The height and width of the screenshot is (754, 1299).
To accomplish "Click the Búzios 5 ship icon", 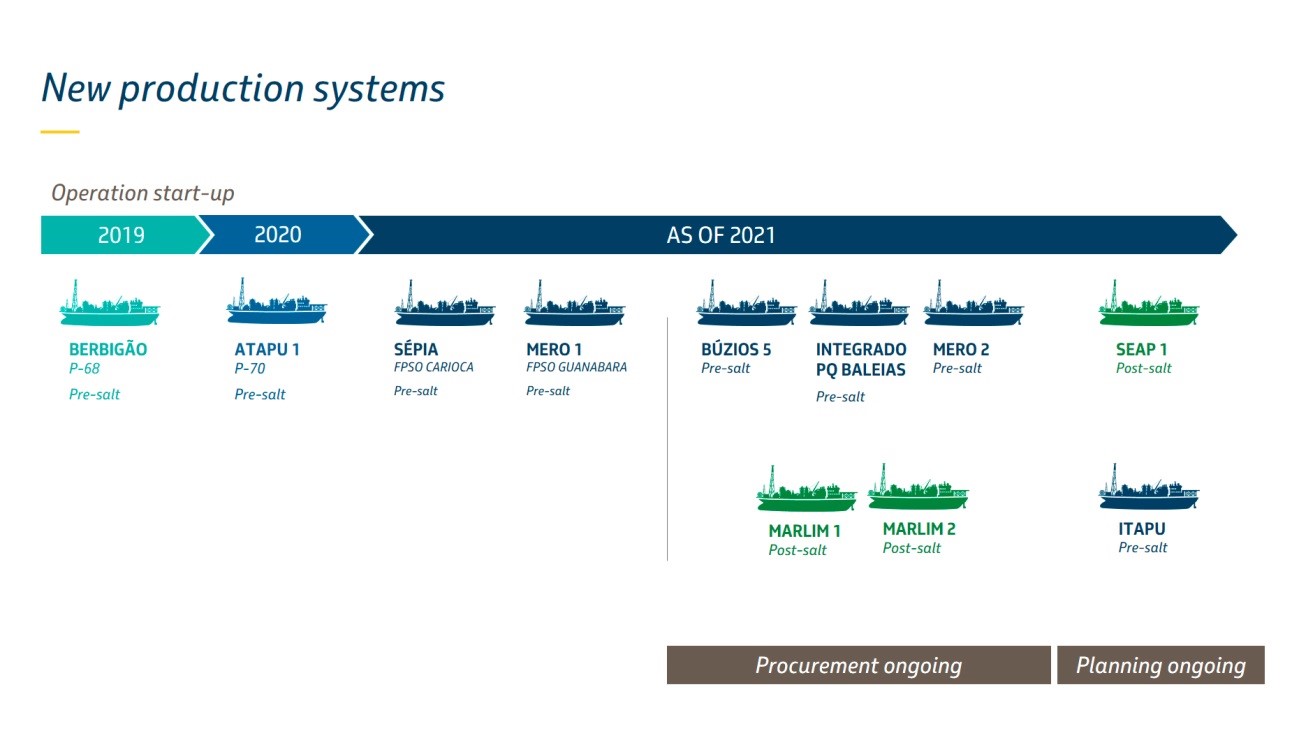I will tap(747, 303).
